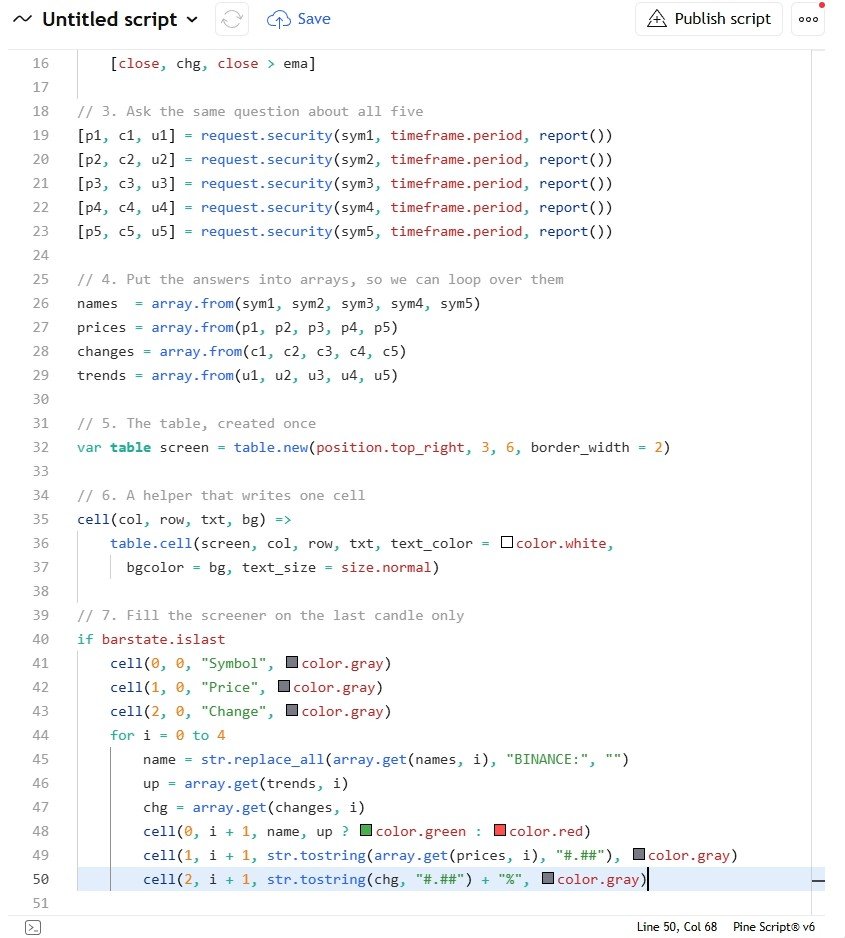Click the Line 50, Col 68 indicator
Image resolution: width=845 pixels, height=938 pixels.
[676, 927]
